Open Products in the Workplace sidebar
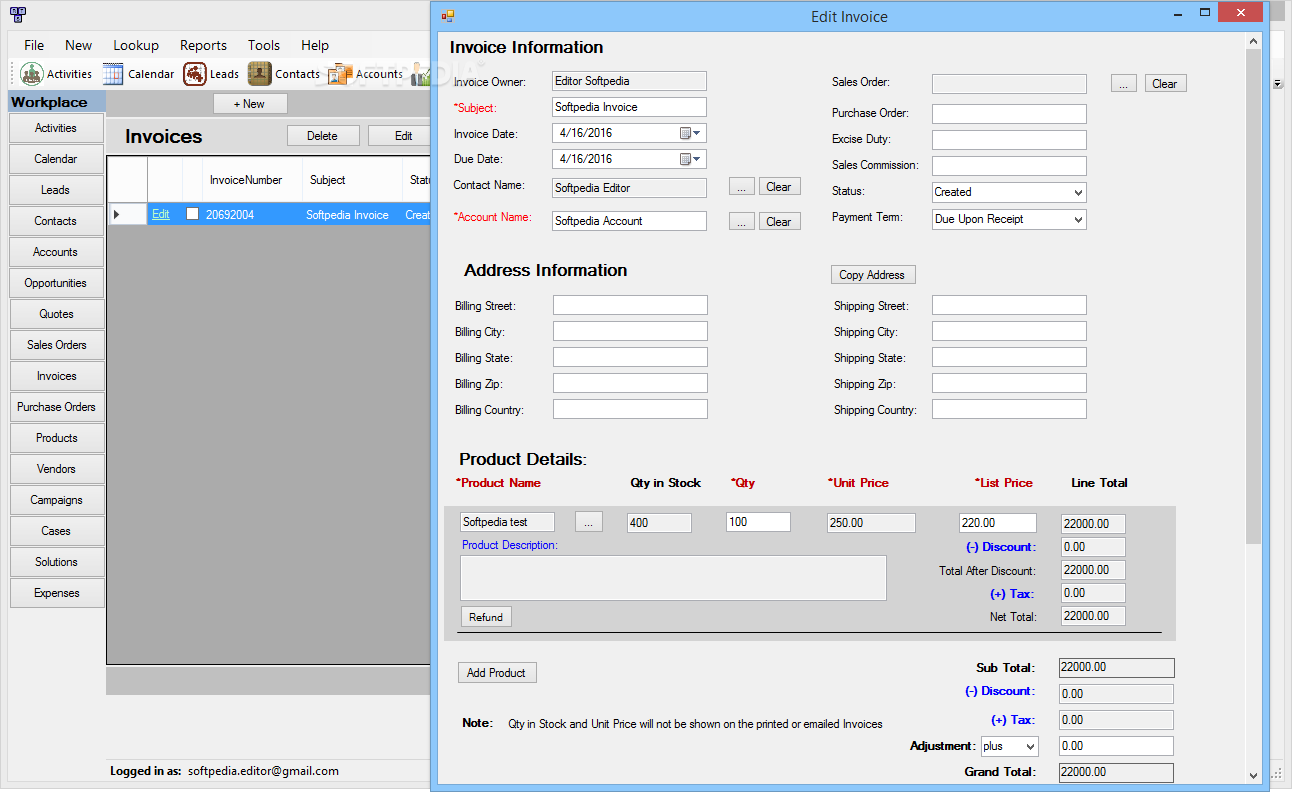The image size is (1292, 792). click(56, 438)
